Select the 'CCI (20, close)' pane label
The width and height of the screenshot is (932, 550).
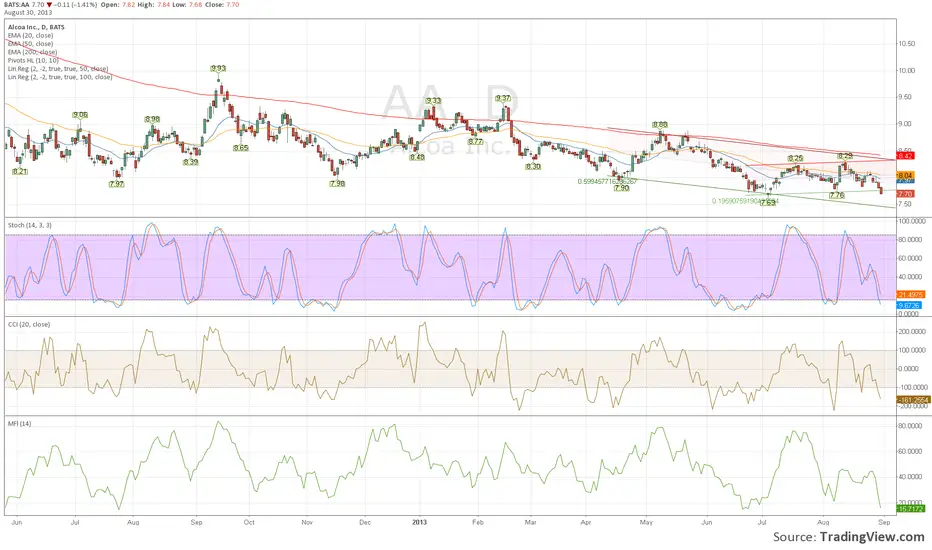[29, 325]
